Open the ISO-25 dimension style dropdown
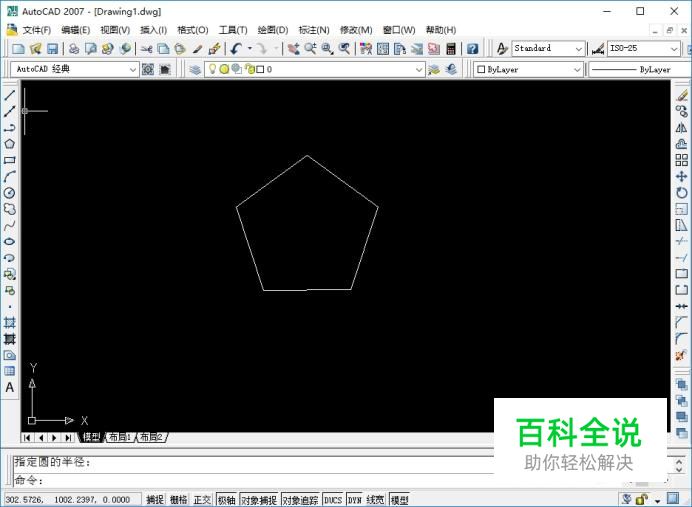The height and width of the screenshot is (507, 692). (x=674, y=49)
